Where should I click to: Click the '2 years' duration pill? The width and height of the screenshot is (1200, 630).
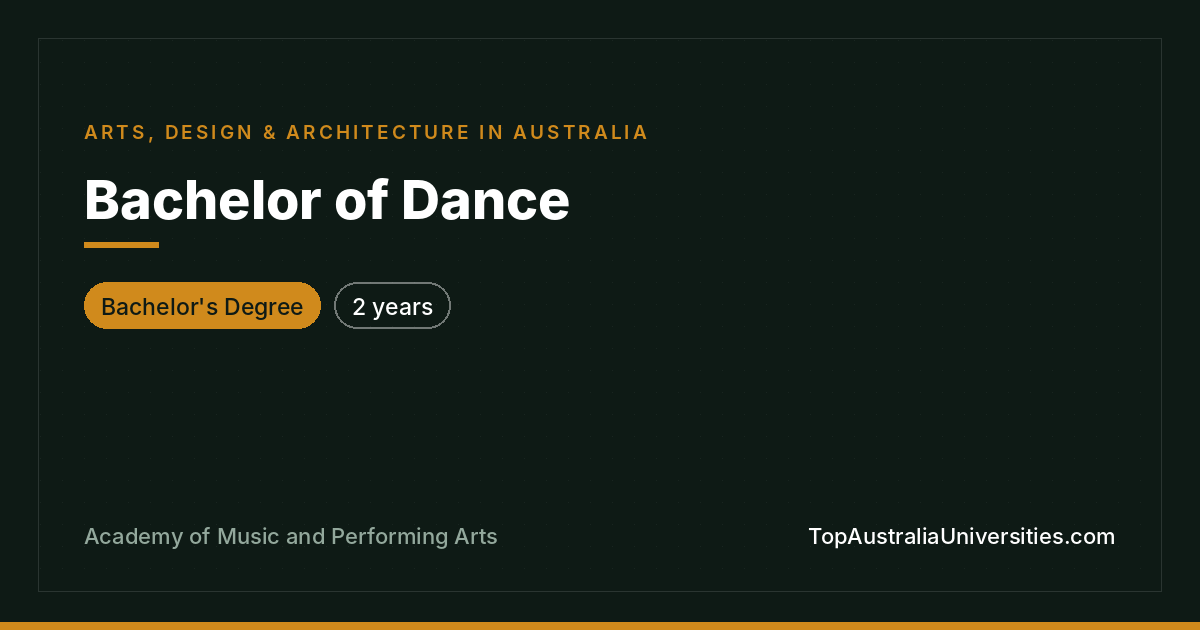click(392, 306)
